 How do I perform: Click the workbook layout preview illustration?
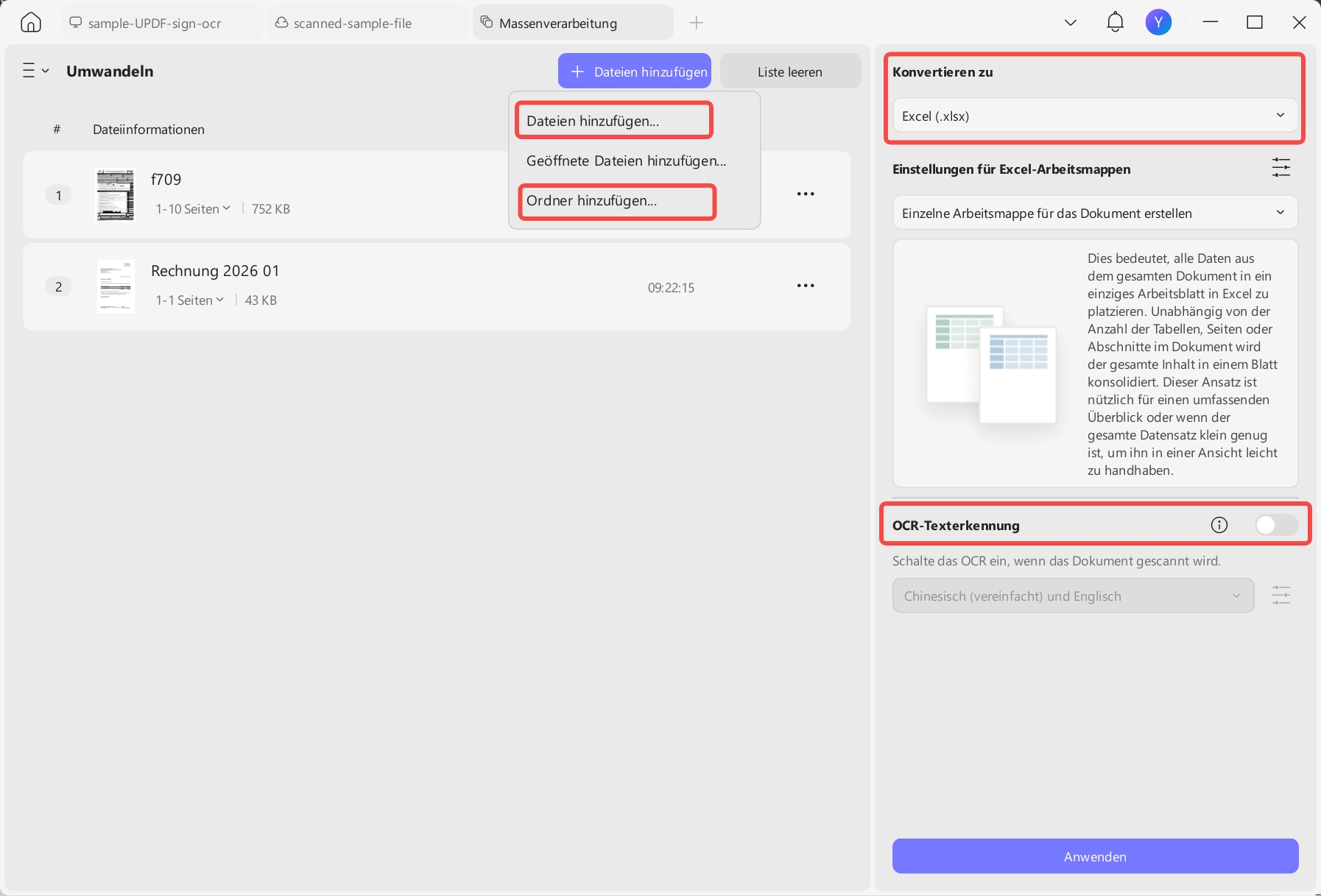click(992, 364)
